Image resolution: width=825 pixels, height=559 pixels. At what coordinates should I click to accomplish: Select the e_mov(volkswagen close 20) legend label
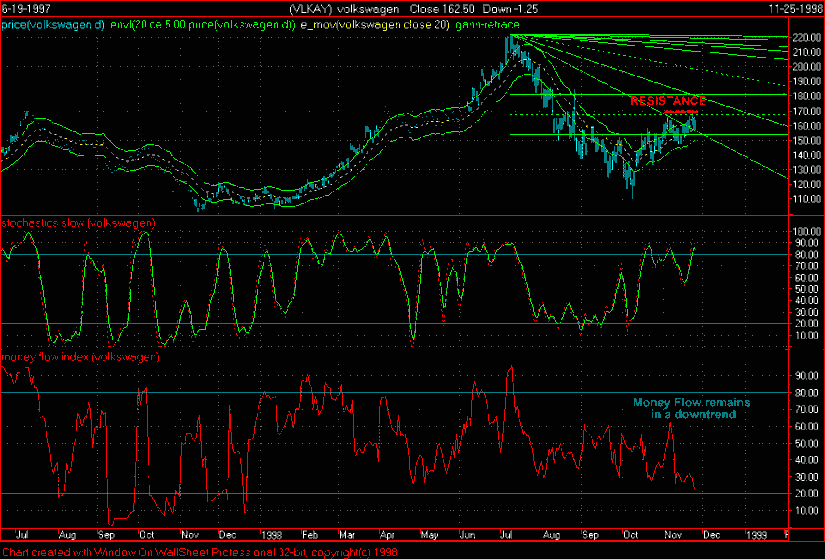pos(375,25)
